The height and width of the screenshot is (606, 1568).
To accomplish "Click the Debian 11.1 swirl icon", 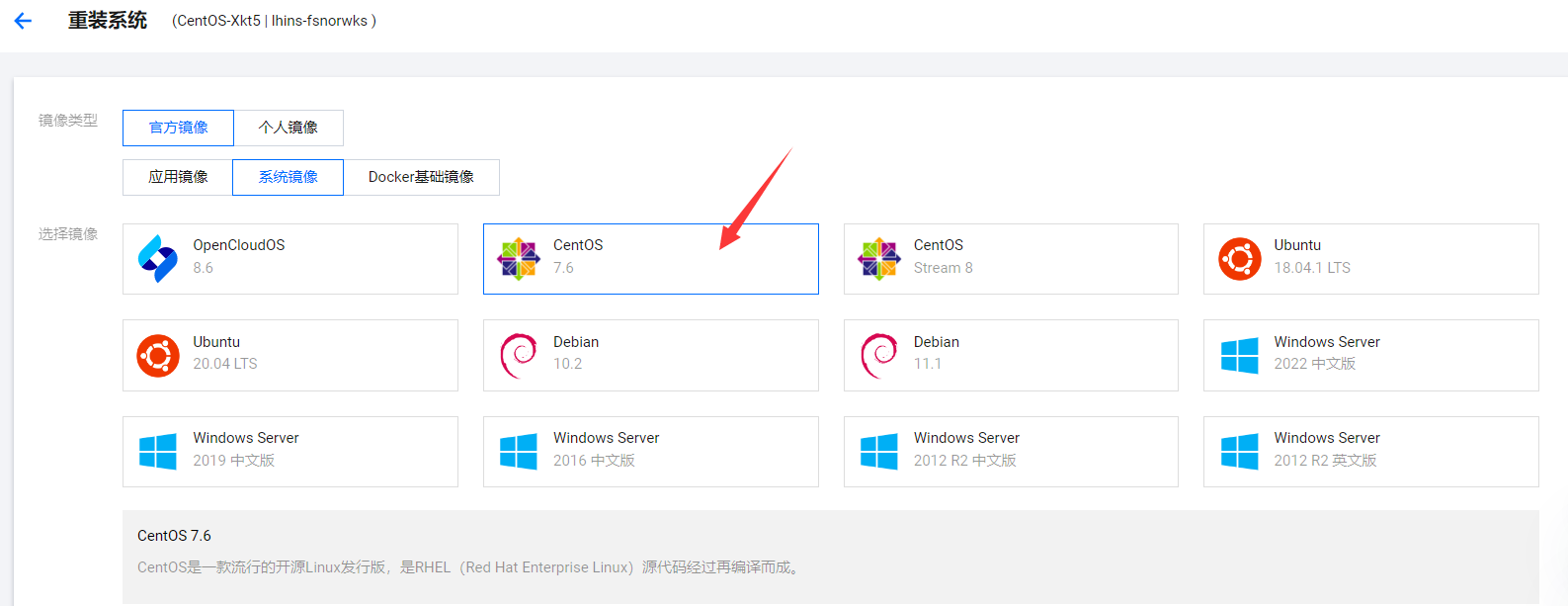I will click(x=879, y=356).
